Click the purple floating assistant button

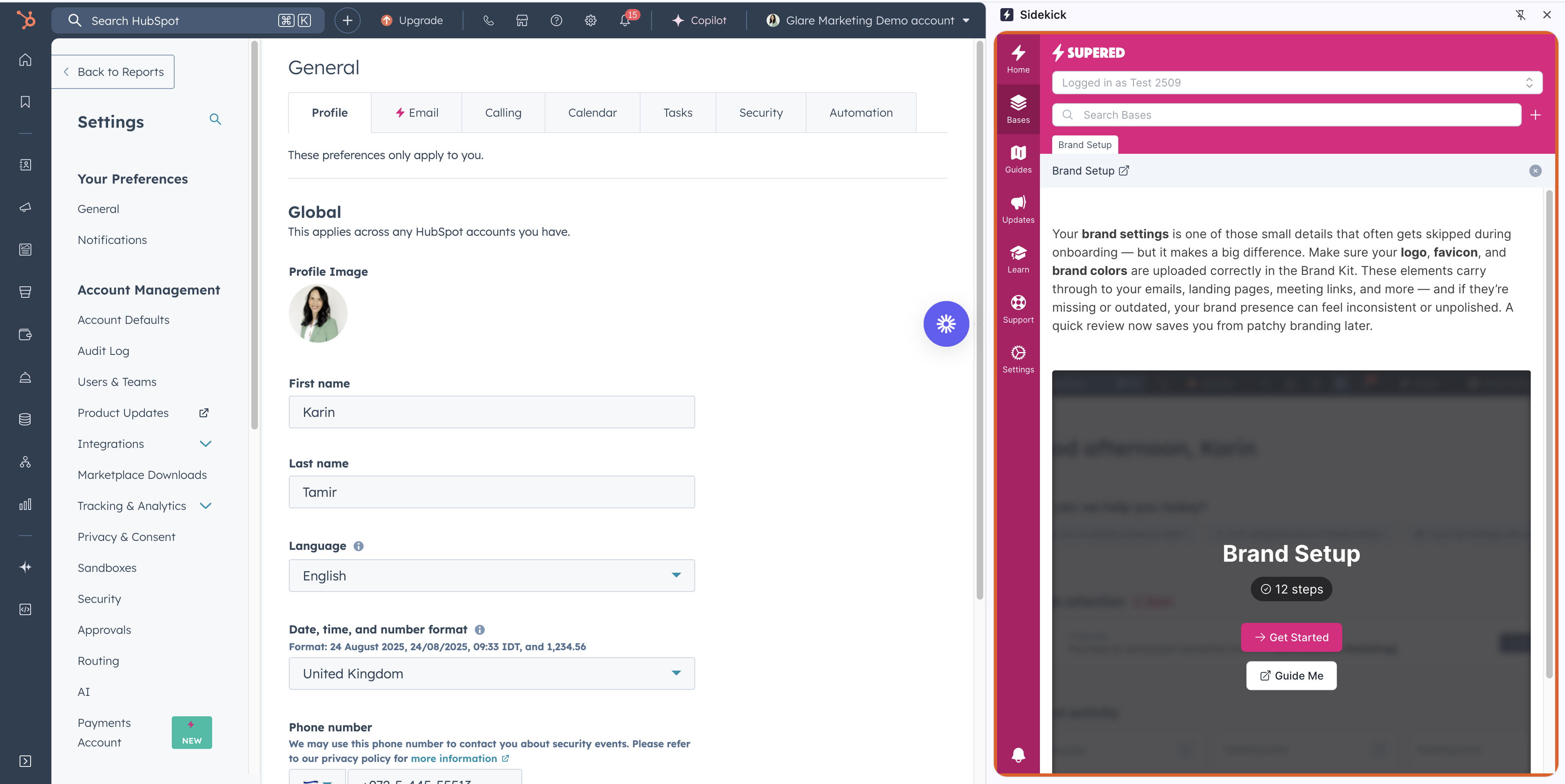(946, 324)
